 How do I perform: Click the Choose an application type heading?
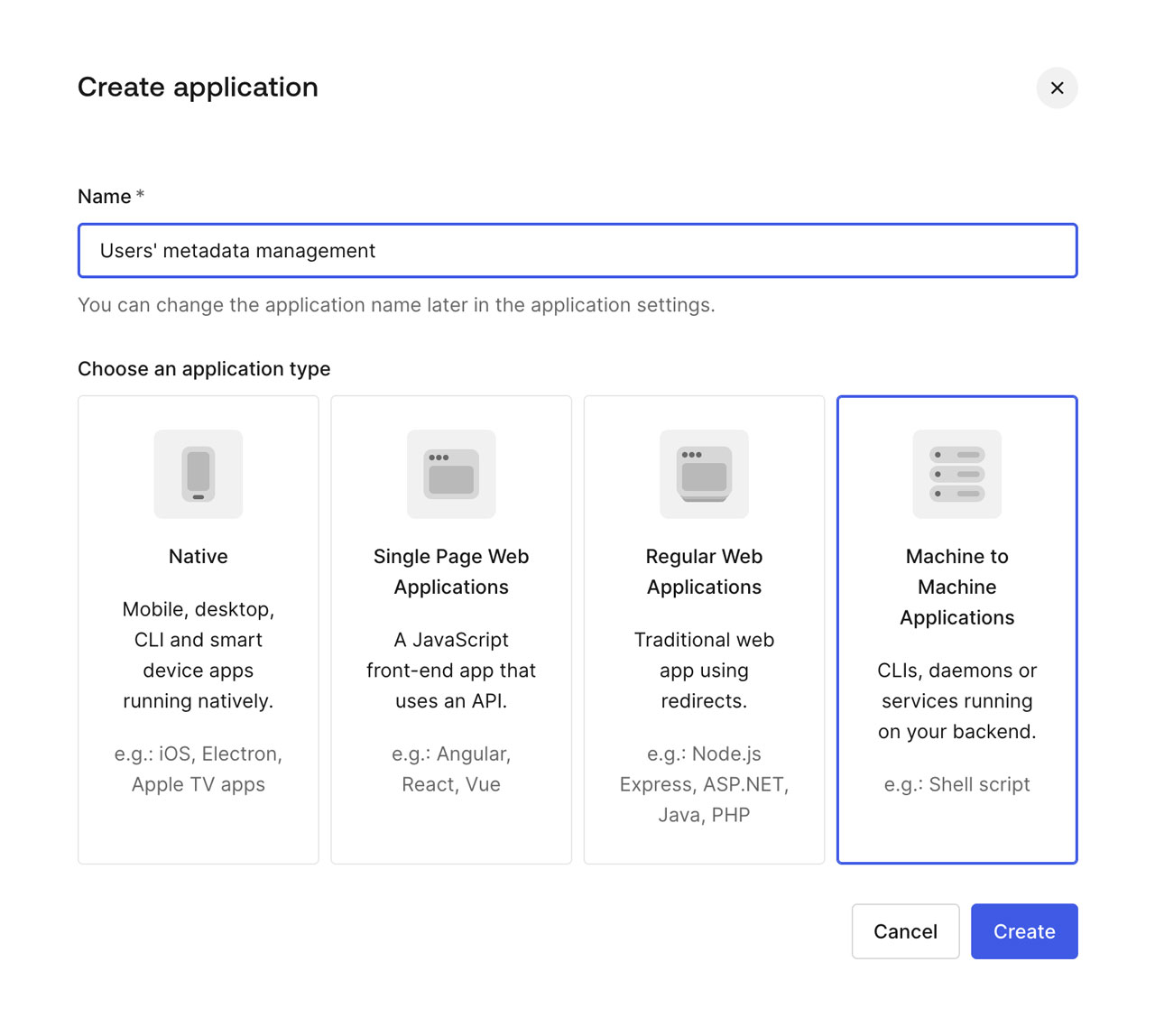coord(204,369)
